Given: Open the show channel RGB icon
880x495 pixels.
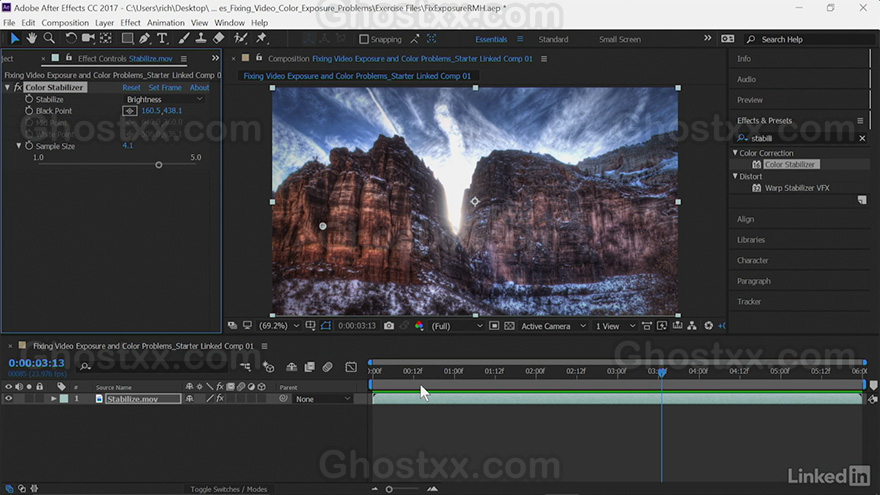Looking at the screenshot, I should click(419, 326).
